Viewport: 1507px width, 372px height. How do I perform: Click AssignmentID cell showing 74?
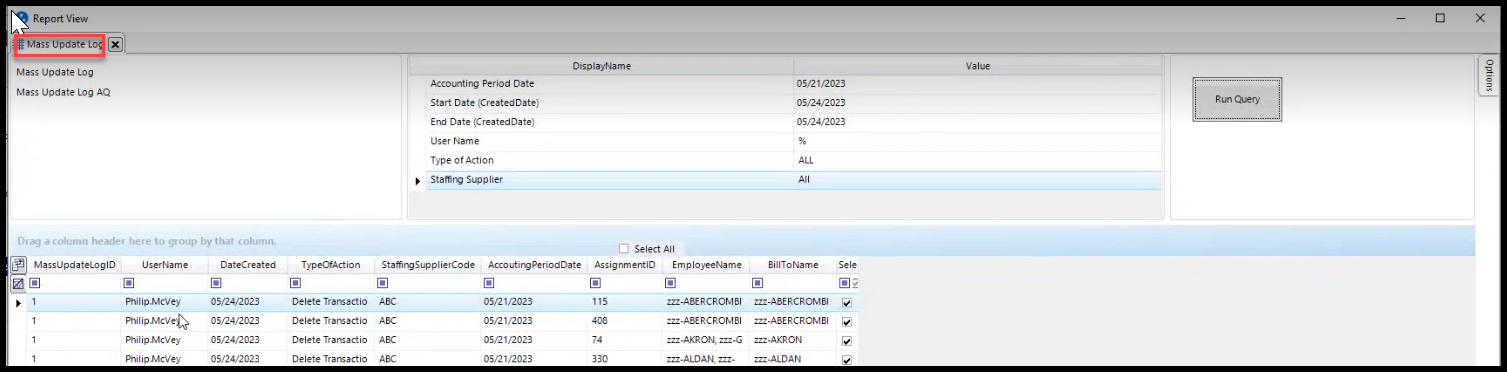click(x=624, y=340)
